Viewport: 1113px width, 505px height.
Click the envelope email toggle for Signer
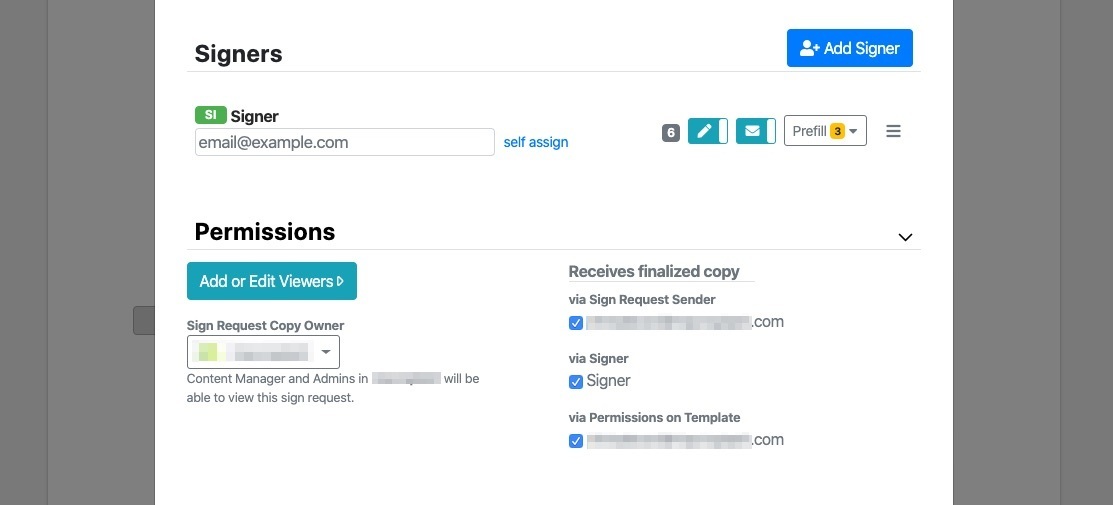755,131
